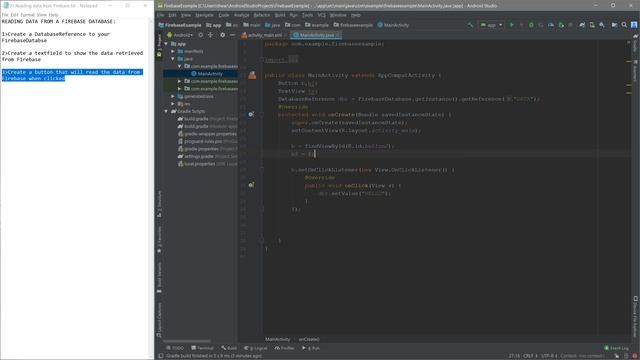Image resolution: width=640 pixels, height=360 pixels.
Task: Switch to the activity_main.xml editor tab
Action: click(264, 36)
